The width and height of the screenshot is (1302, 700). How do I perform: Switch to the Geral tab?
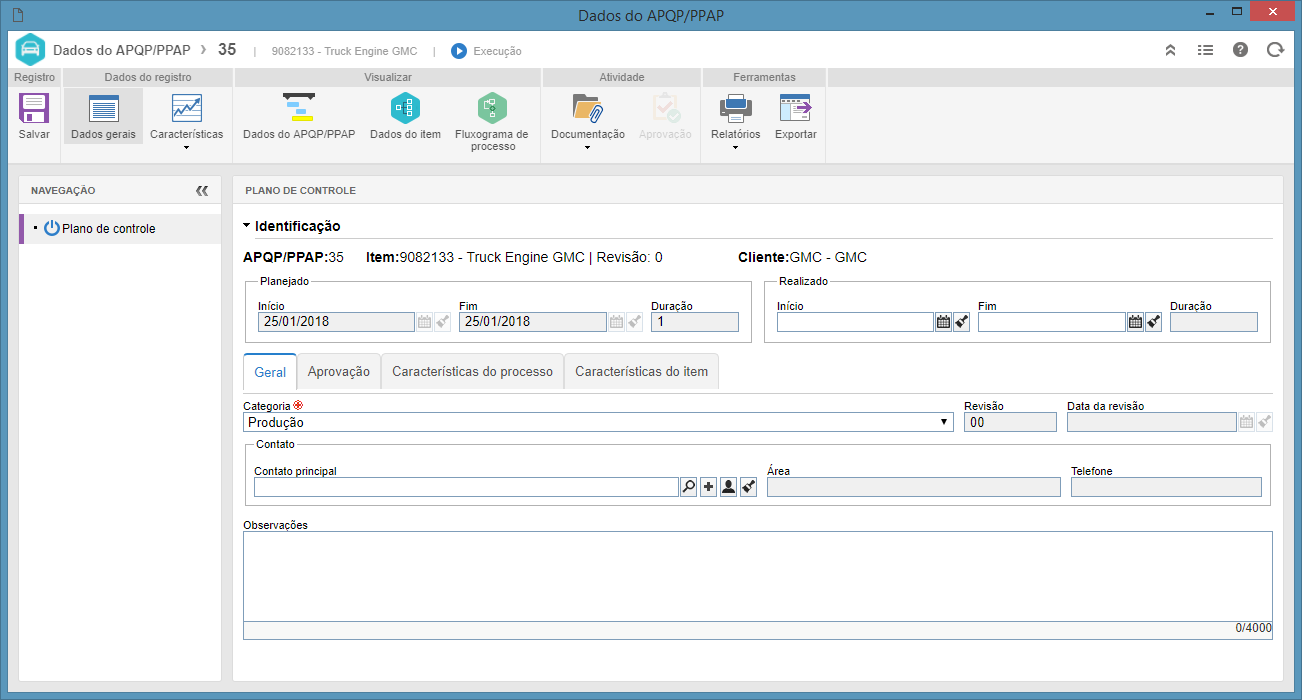(x=270, y=372)
